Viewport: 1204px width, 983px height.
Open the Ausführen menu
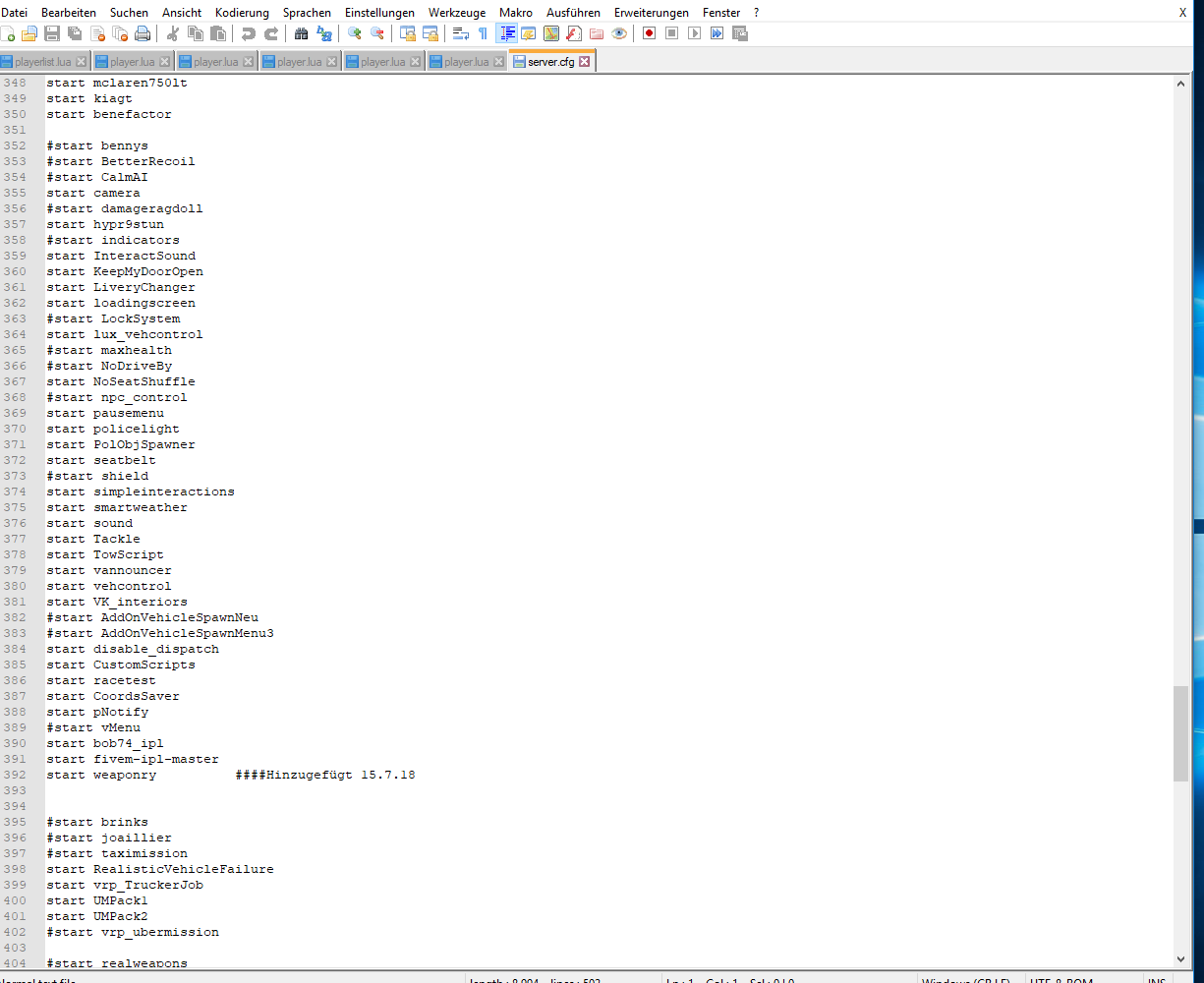pos(573,13)
